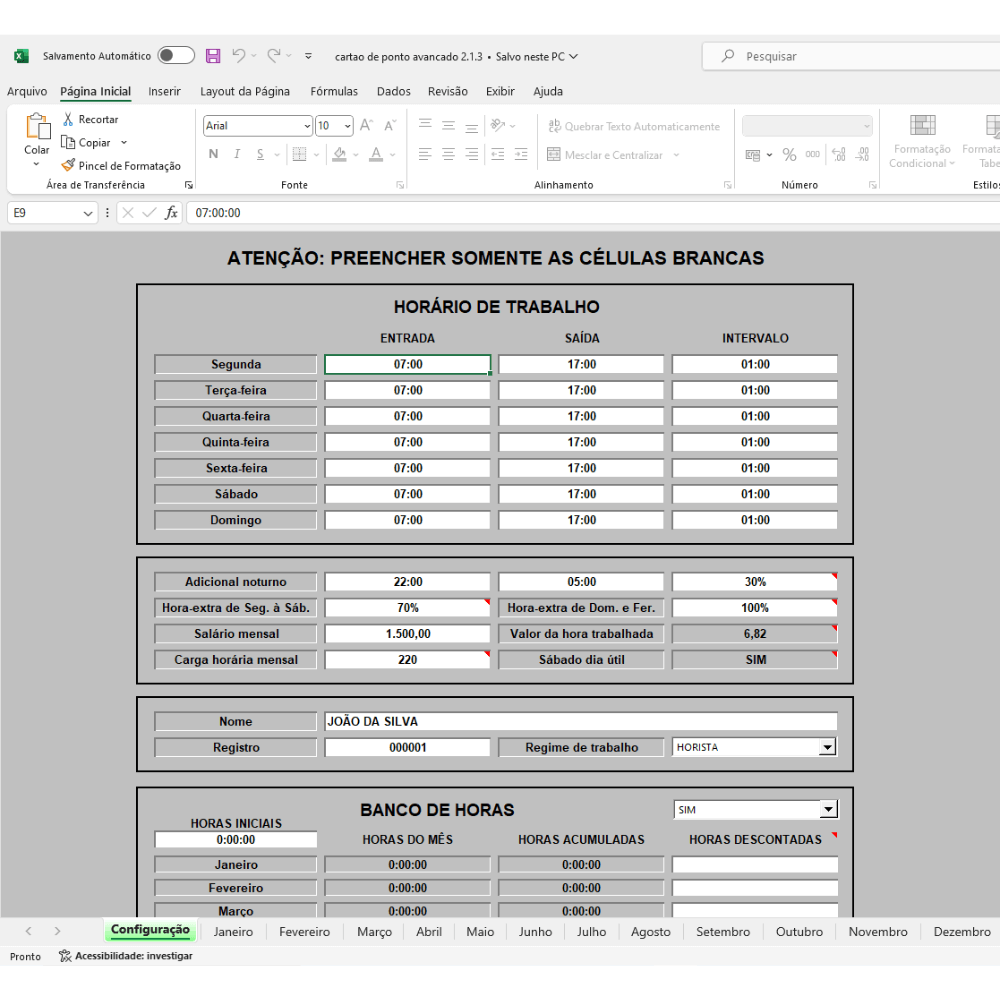Click the insert function fx icon
This screenshot has width=1000, height=1000.
click(171, 213)
